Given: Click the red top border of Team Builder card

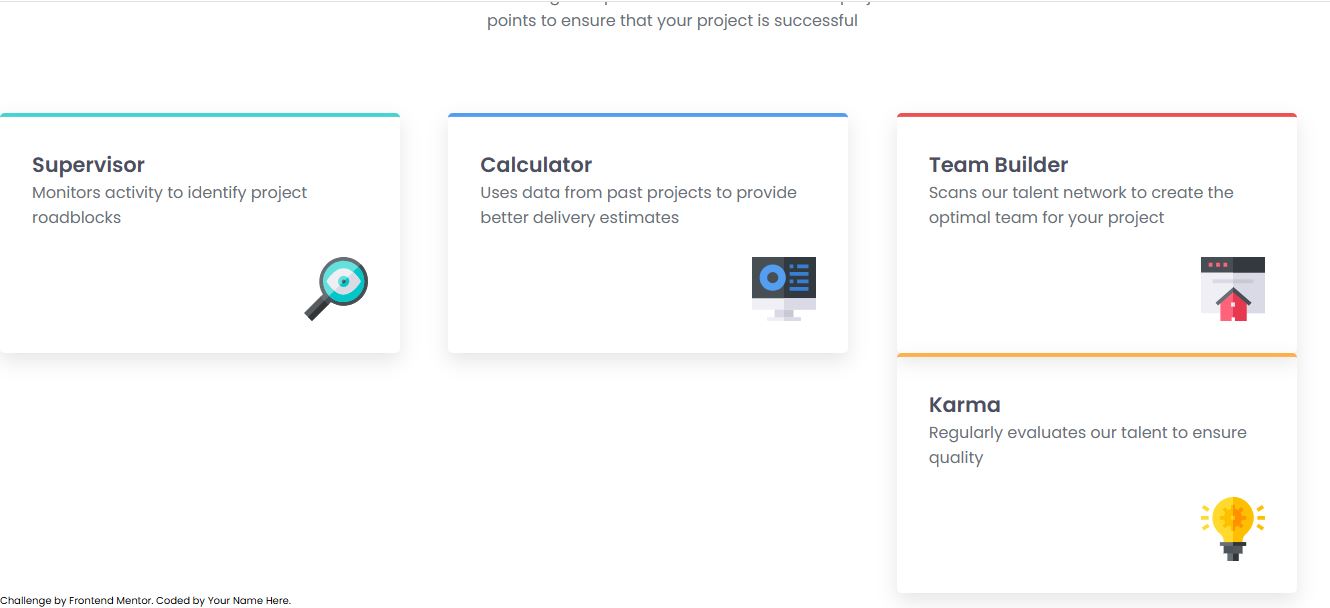Looking at the screenshot, I should pos(1096,115).
